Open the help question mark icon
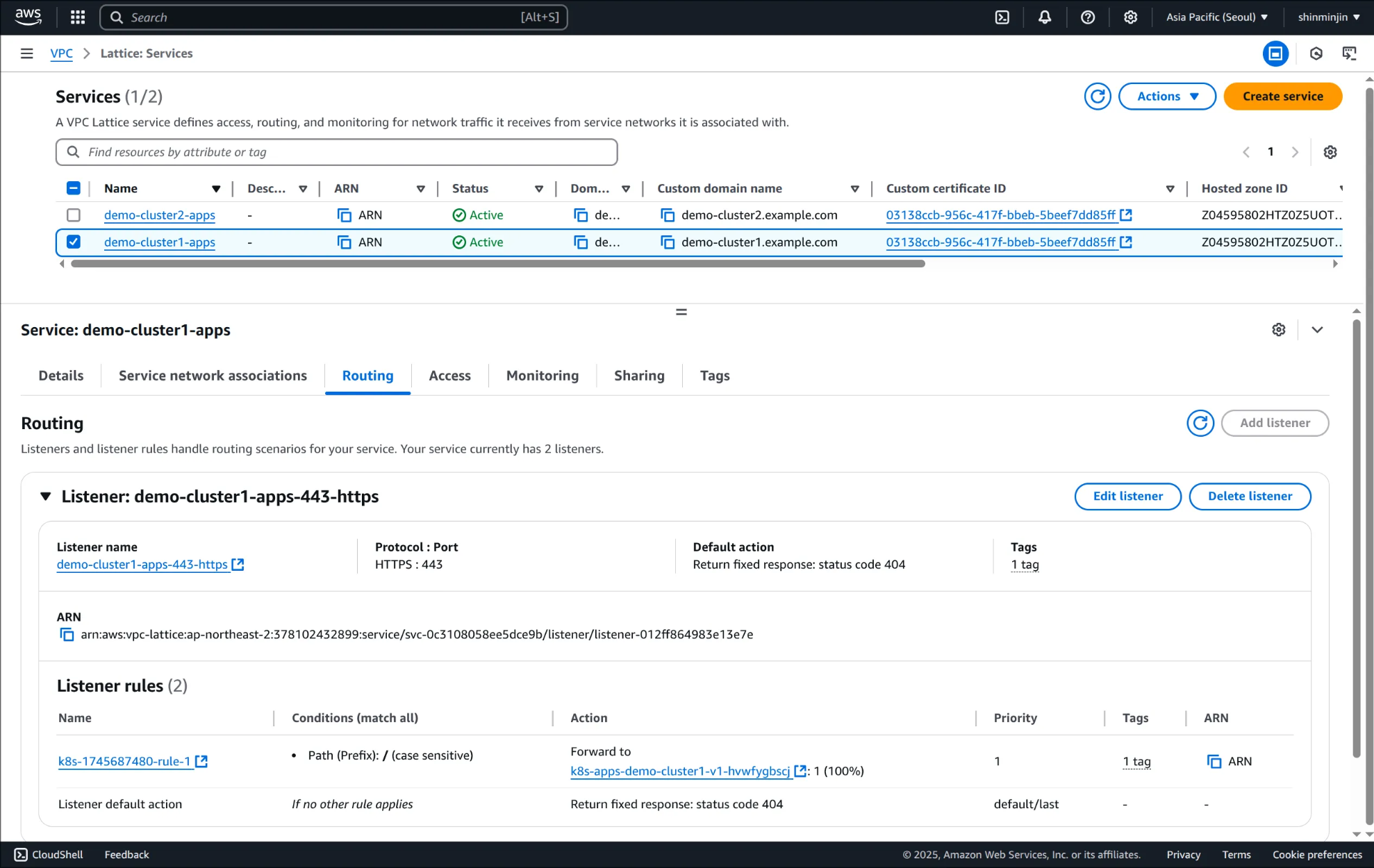 click(x=1088, y=17)
